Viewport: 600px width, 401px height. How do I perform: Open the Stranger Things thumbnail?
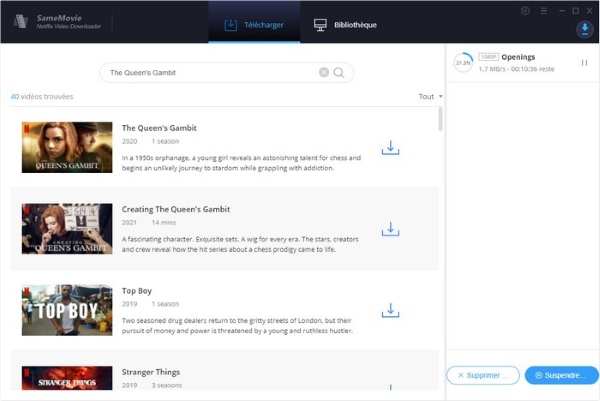pos(67,378)
